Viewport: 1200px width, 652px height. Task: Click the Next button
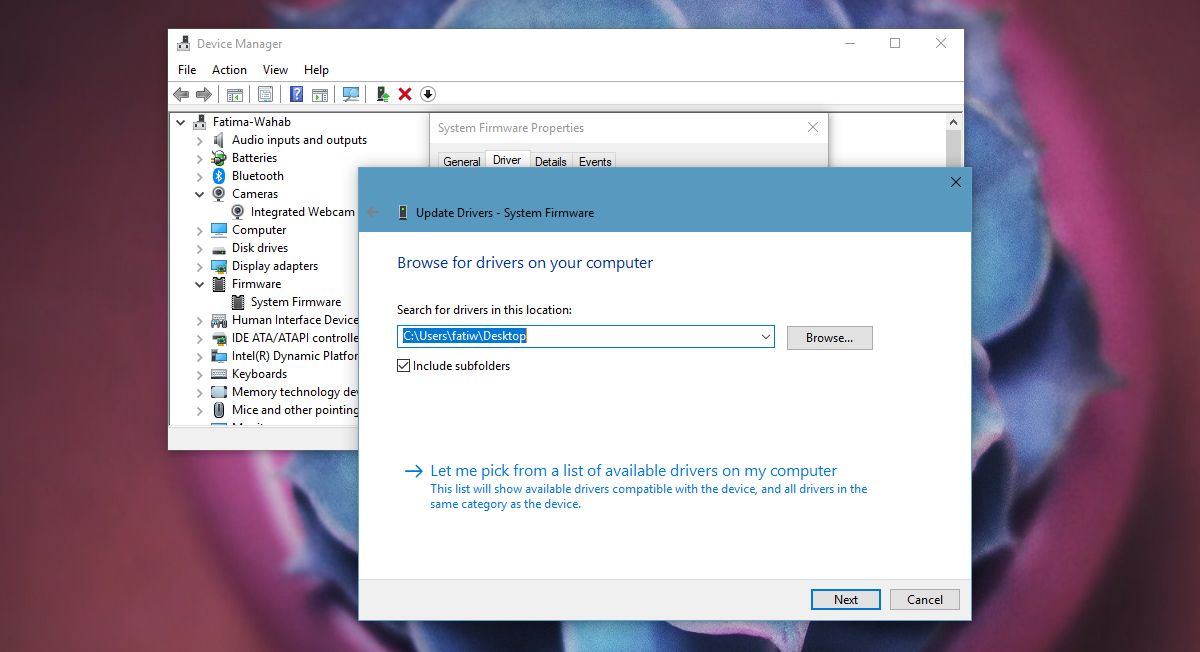tap(846, 600)
